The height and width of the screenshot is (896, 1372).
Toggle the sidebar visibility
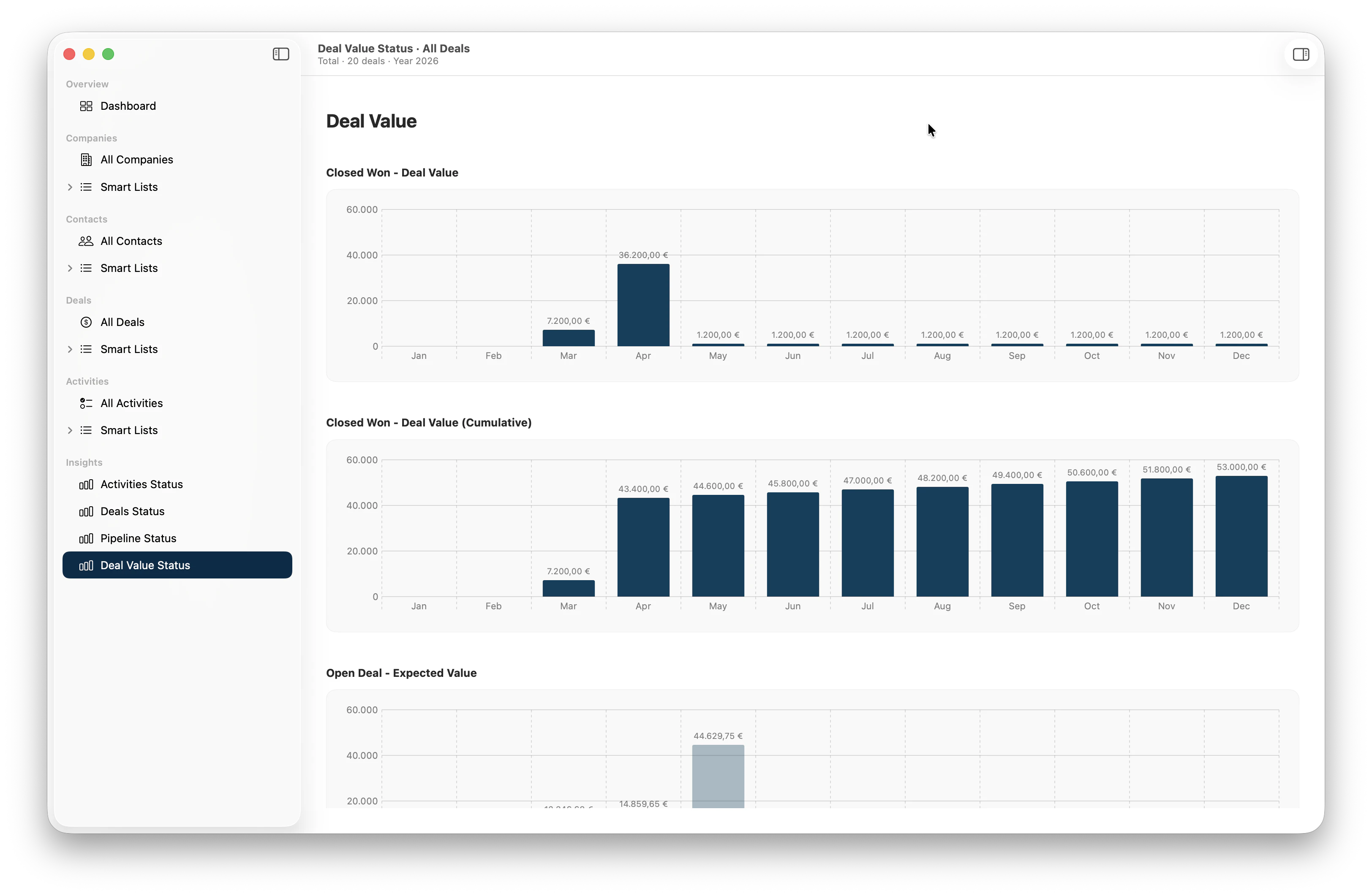[x=281, y=54]
